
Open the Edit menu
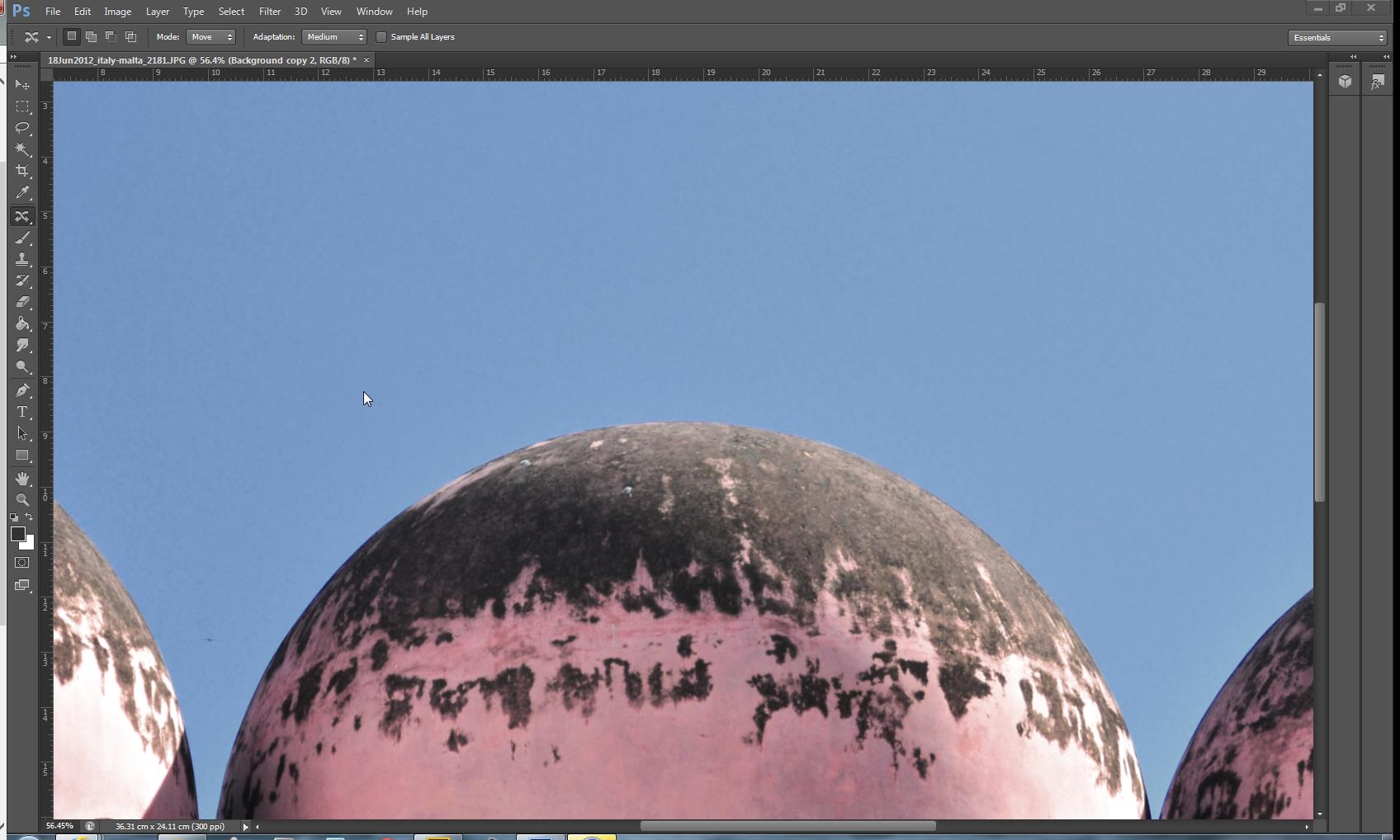(x=83, y=12)
